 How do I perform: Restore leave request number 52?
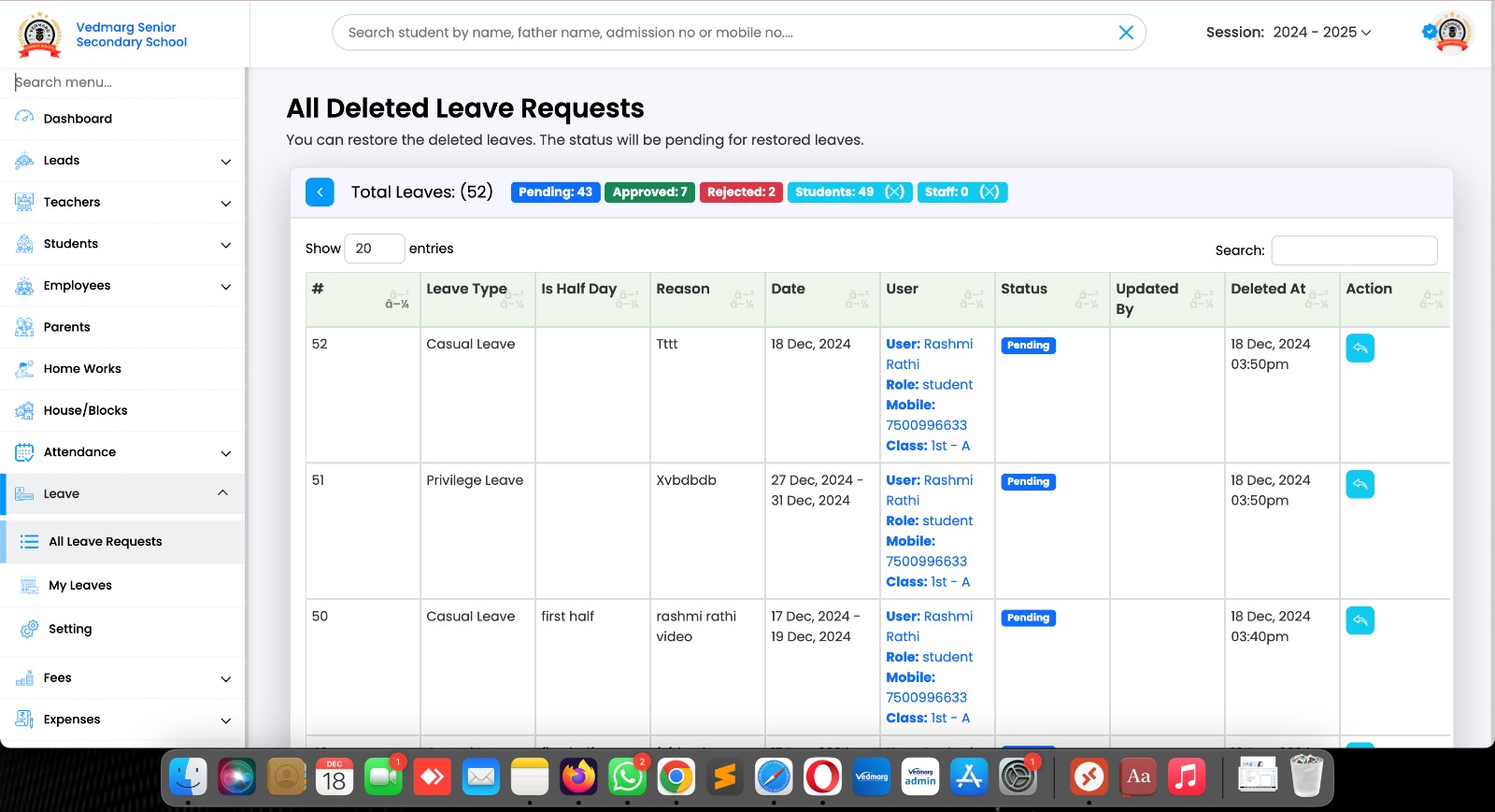(x=1360, y=348)
